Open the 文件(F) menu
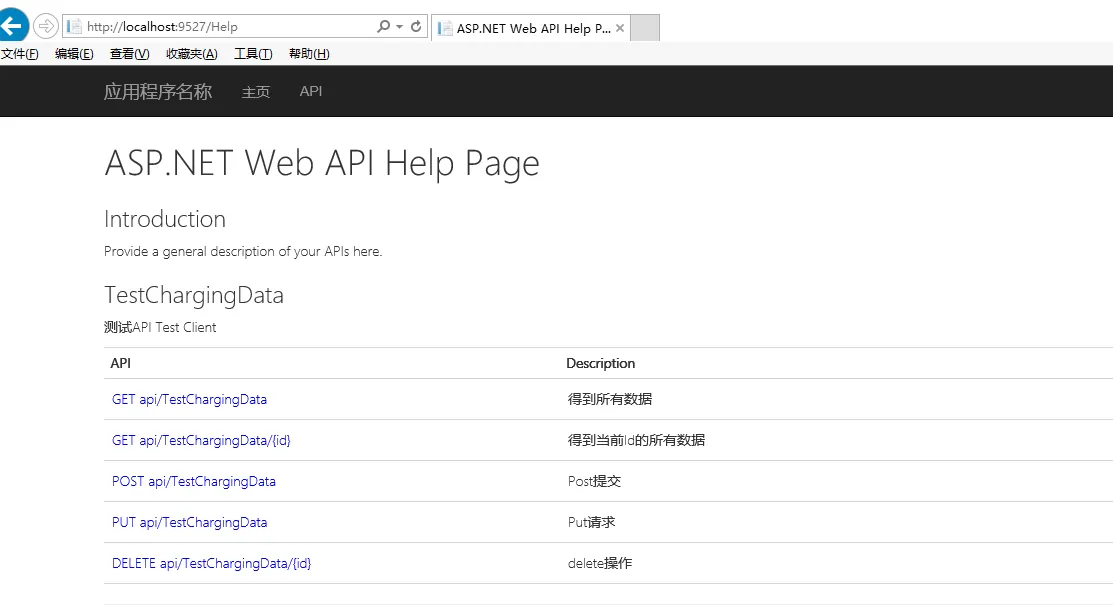Image resolution: width=1113 pixels, height=612 pixels. 20,54
